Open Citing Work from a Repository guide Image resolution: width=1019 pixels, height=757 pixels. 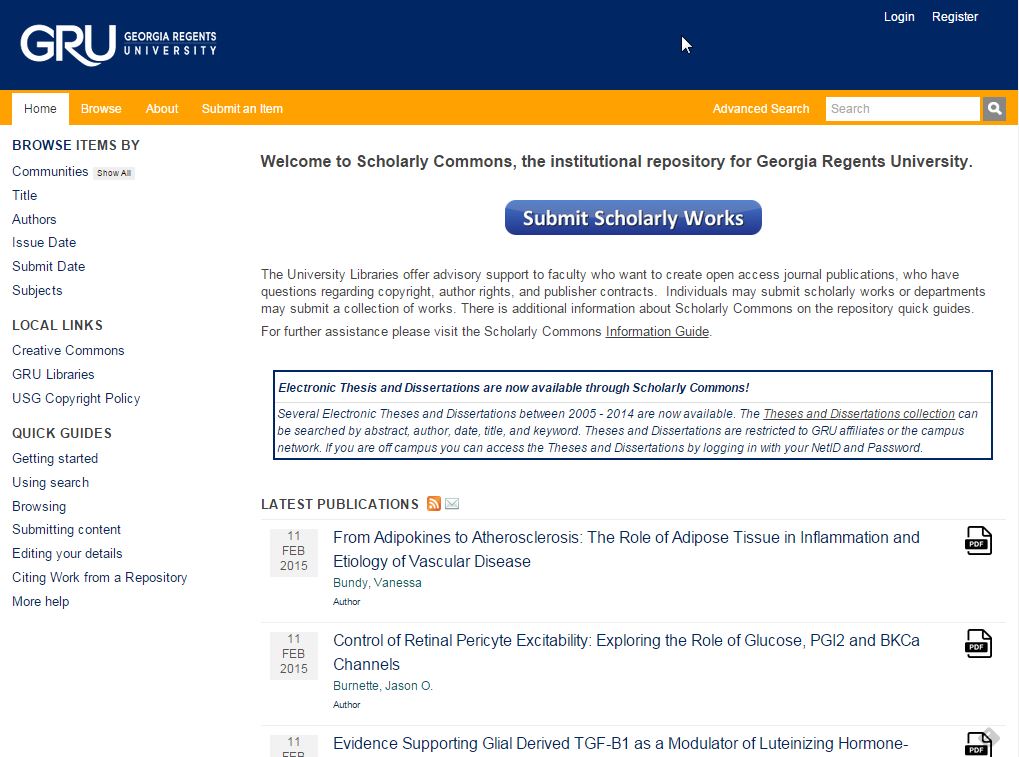99,578
